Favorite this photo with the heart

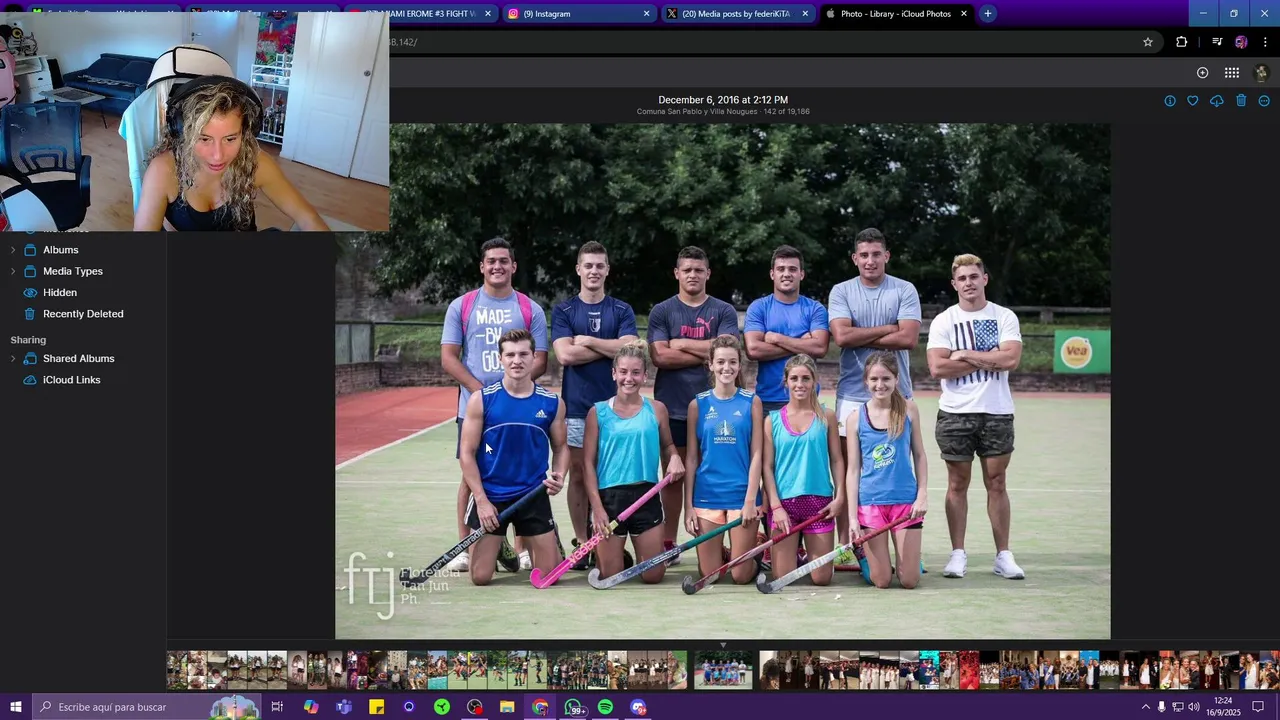click(1193, 101)
